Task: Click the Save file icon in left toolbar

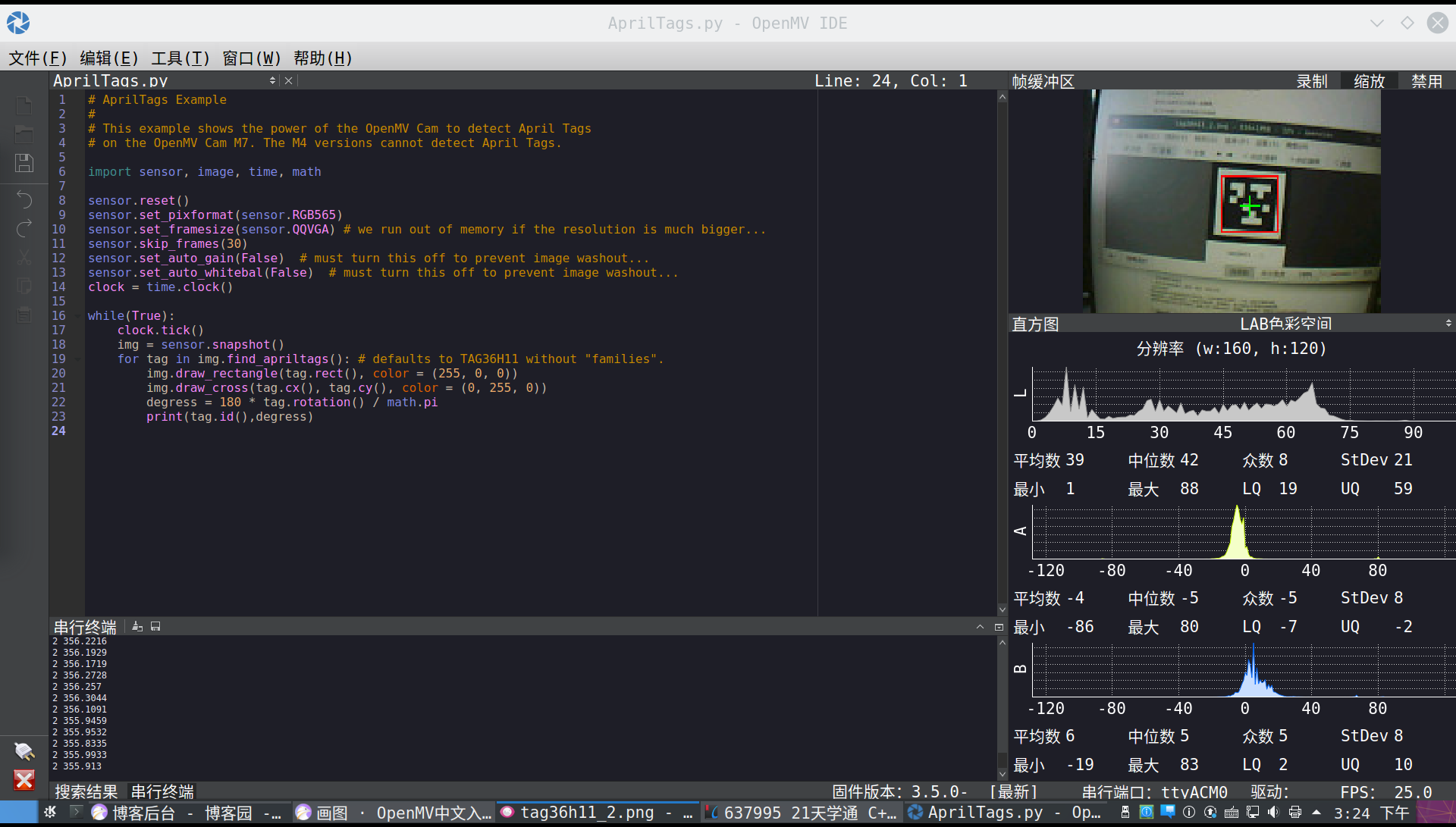Action: [x=24, y=163]
